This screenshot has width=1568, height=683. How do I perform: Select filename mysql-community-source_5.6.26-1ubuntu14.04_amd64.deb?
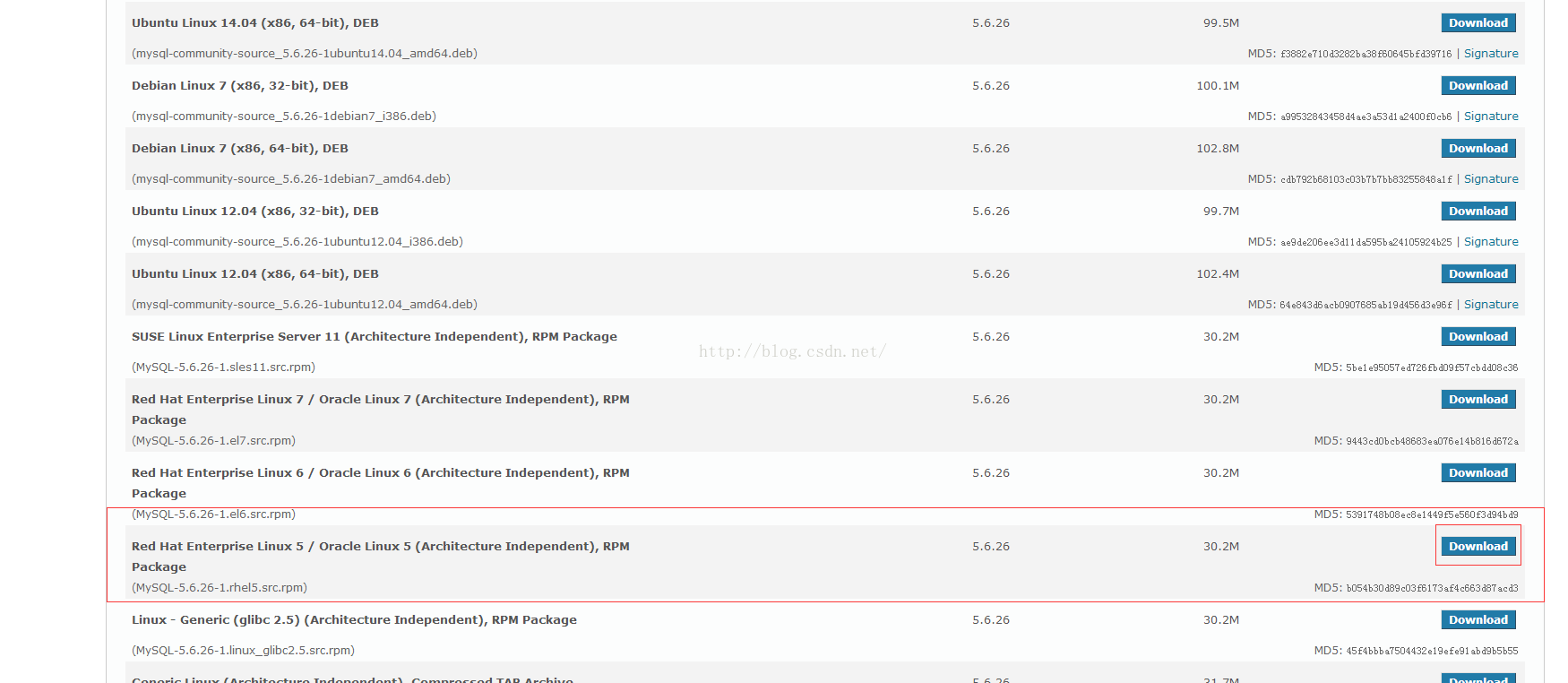click(x=305, y=54)
